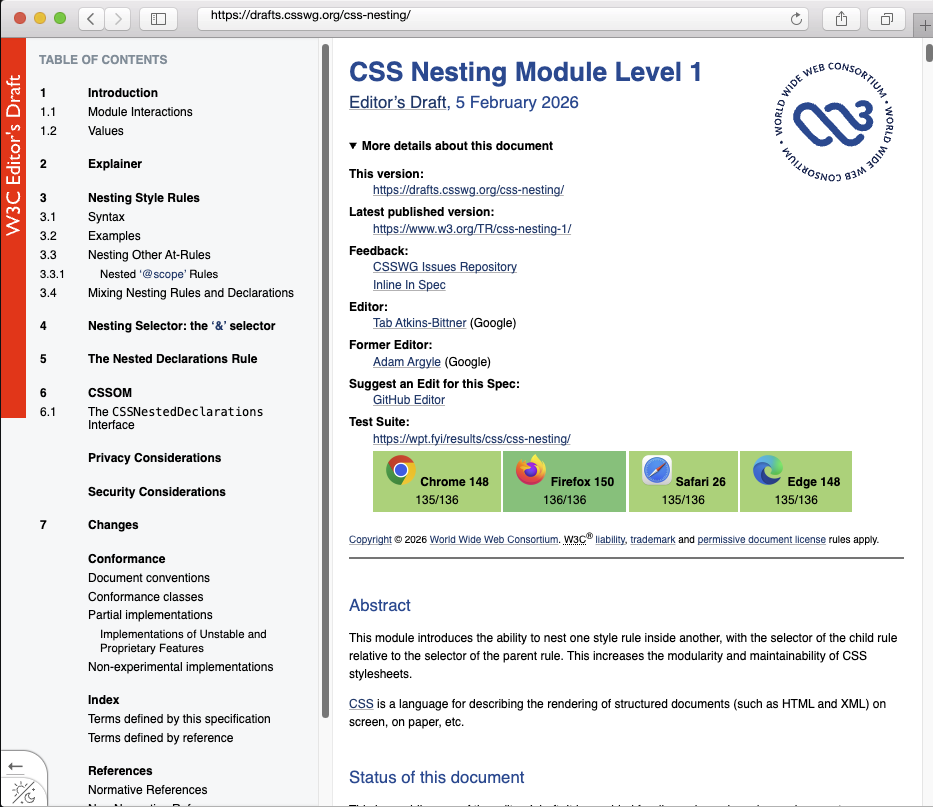Open the Editor's Draft link
933x807 pixels.
point(399,102)
